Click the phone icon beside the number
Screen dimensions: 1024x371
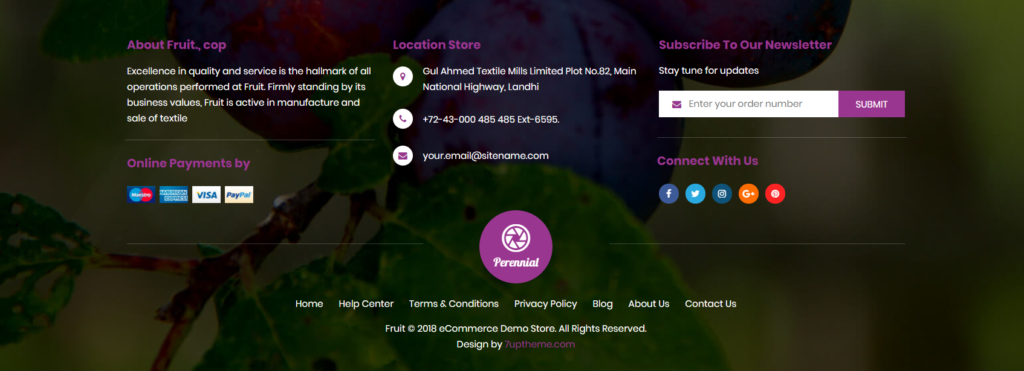pos(402,119)
